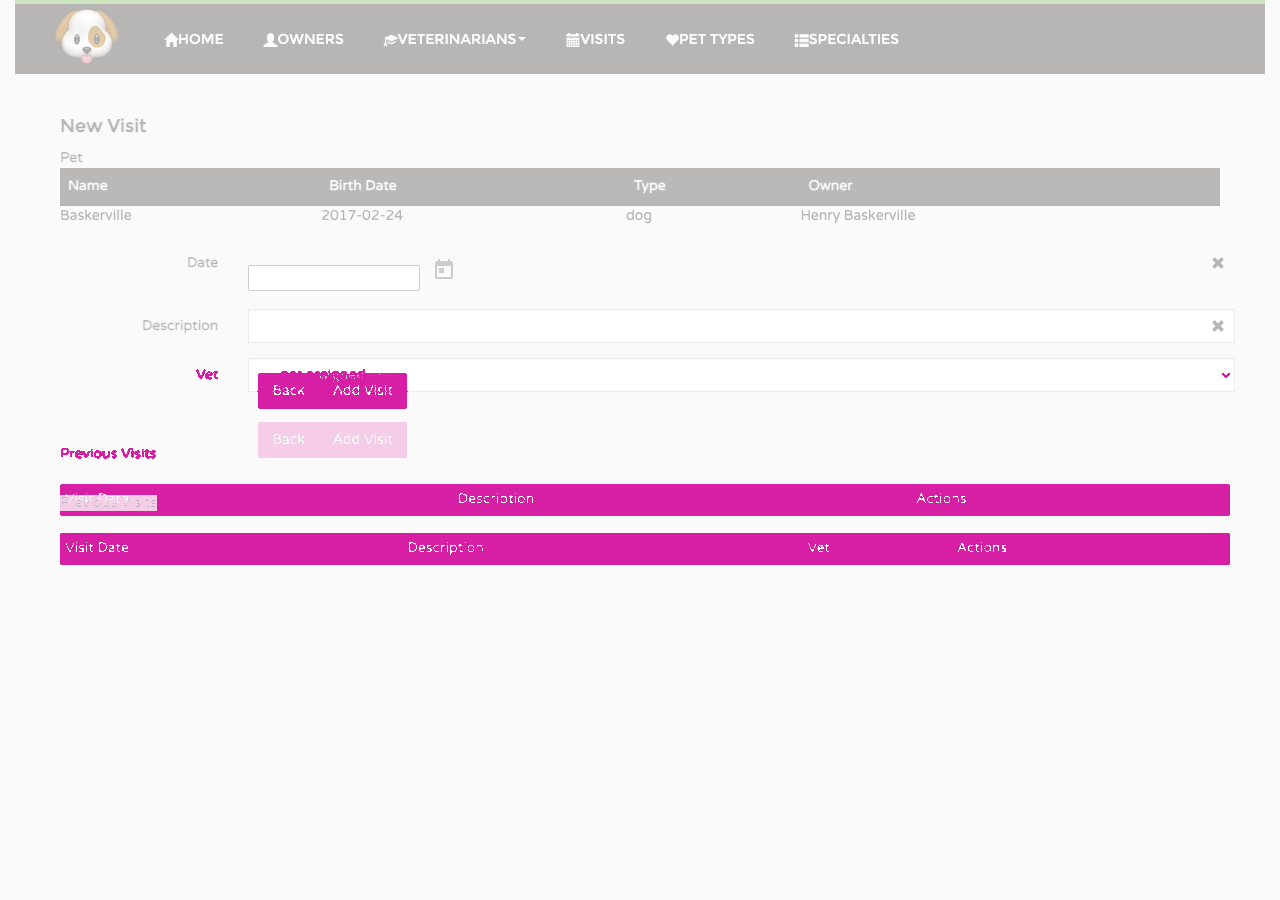Go to Home via house icon
1280x900 pixels.
(194, 40)
